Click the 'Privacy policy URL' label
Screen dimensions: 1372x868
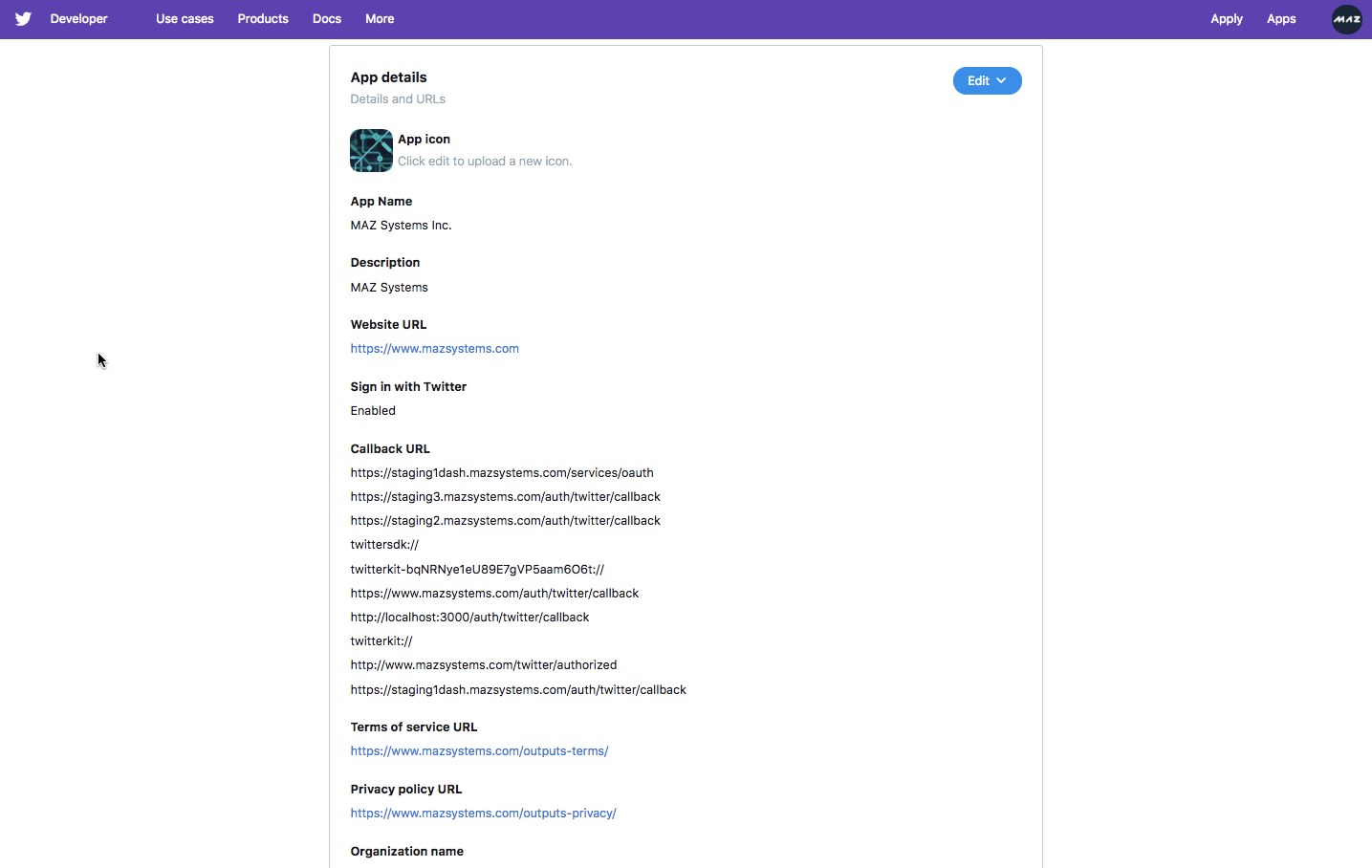coord(405,790)
